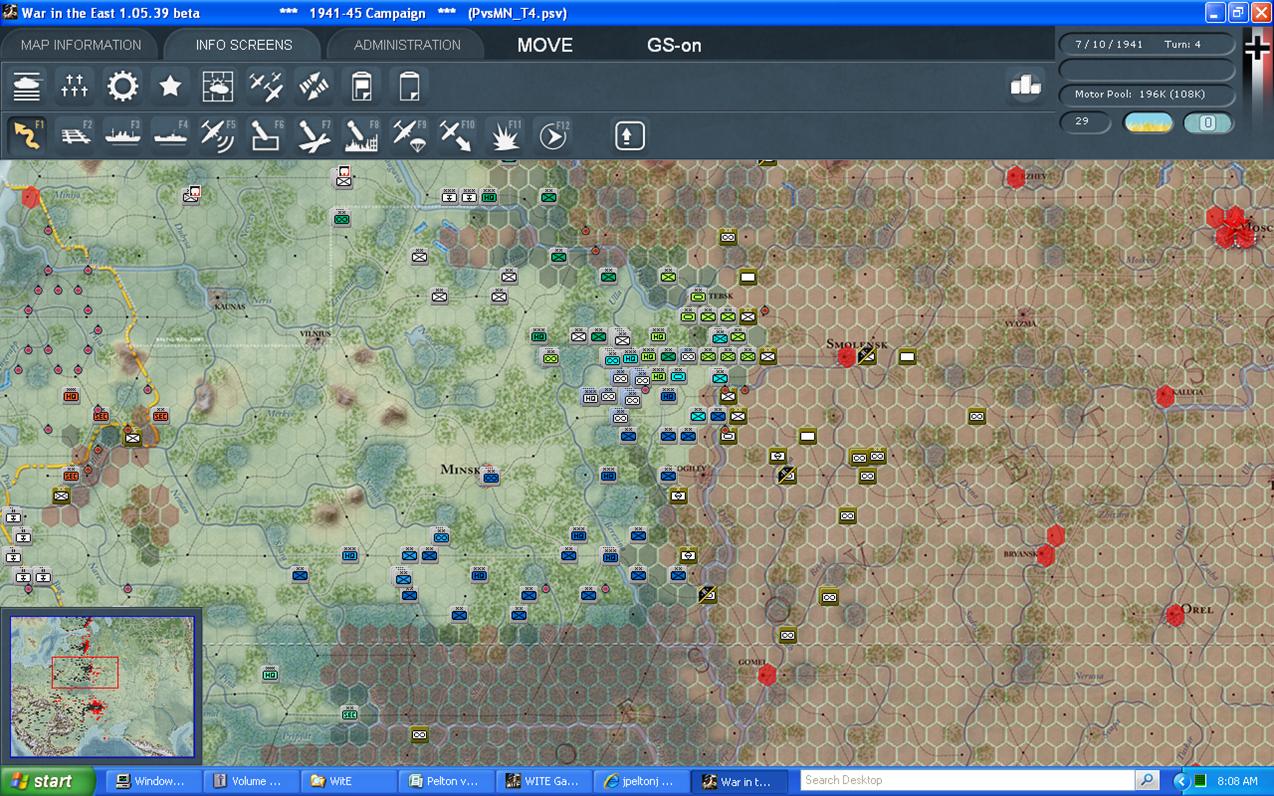Select the Gomel red hex marker
Image resolution: width=1274 pixels, height=796 pixels.
click(x=767, y=675)
